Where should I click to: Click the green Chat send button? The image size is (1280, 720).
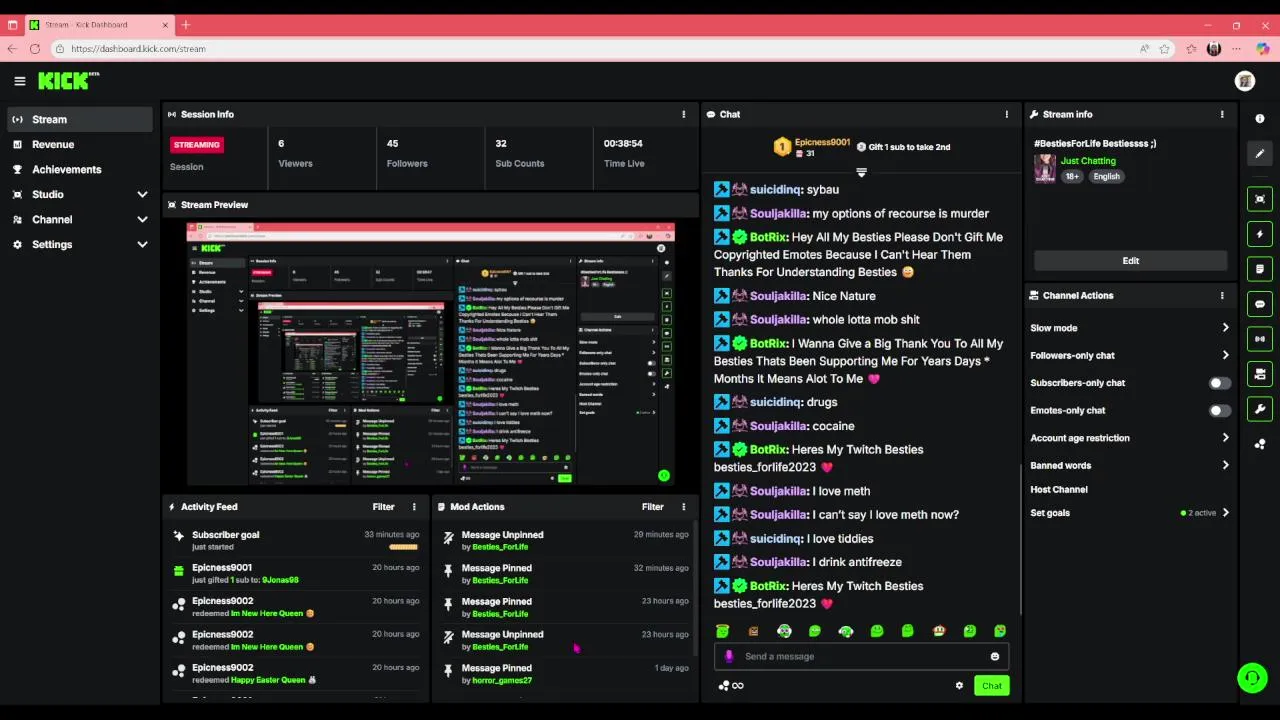point(991,686)
